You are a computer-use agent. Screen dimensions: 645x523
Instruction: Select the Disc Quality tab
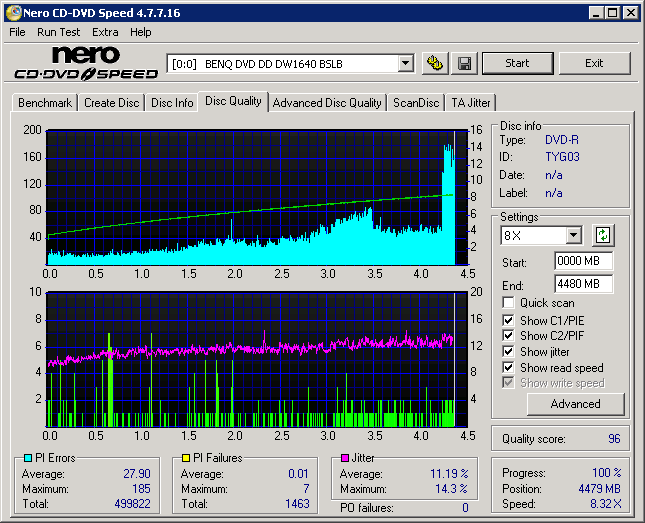tap(233, 101)
